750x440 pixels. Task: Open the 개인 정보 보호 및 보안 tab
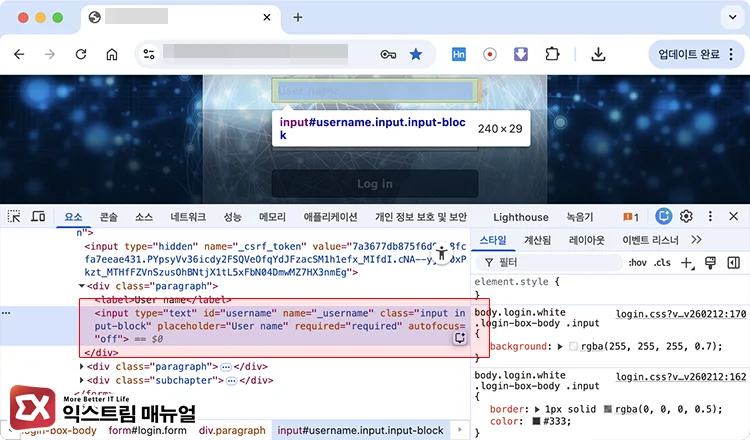pos(420,217)
